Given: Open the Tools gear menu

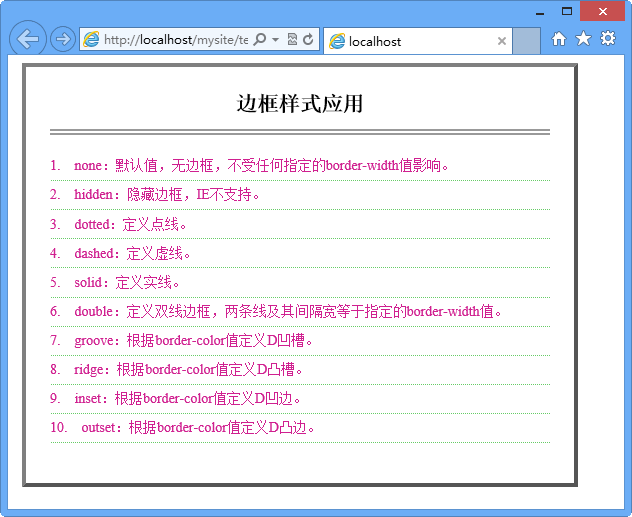Looking at the screenshot, I should (607, 39).
